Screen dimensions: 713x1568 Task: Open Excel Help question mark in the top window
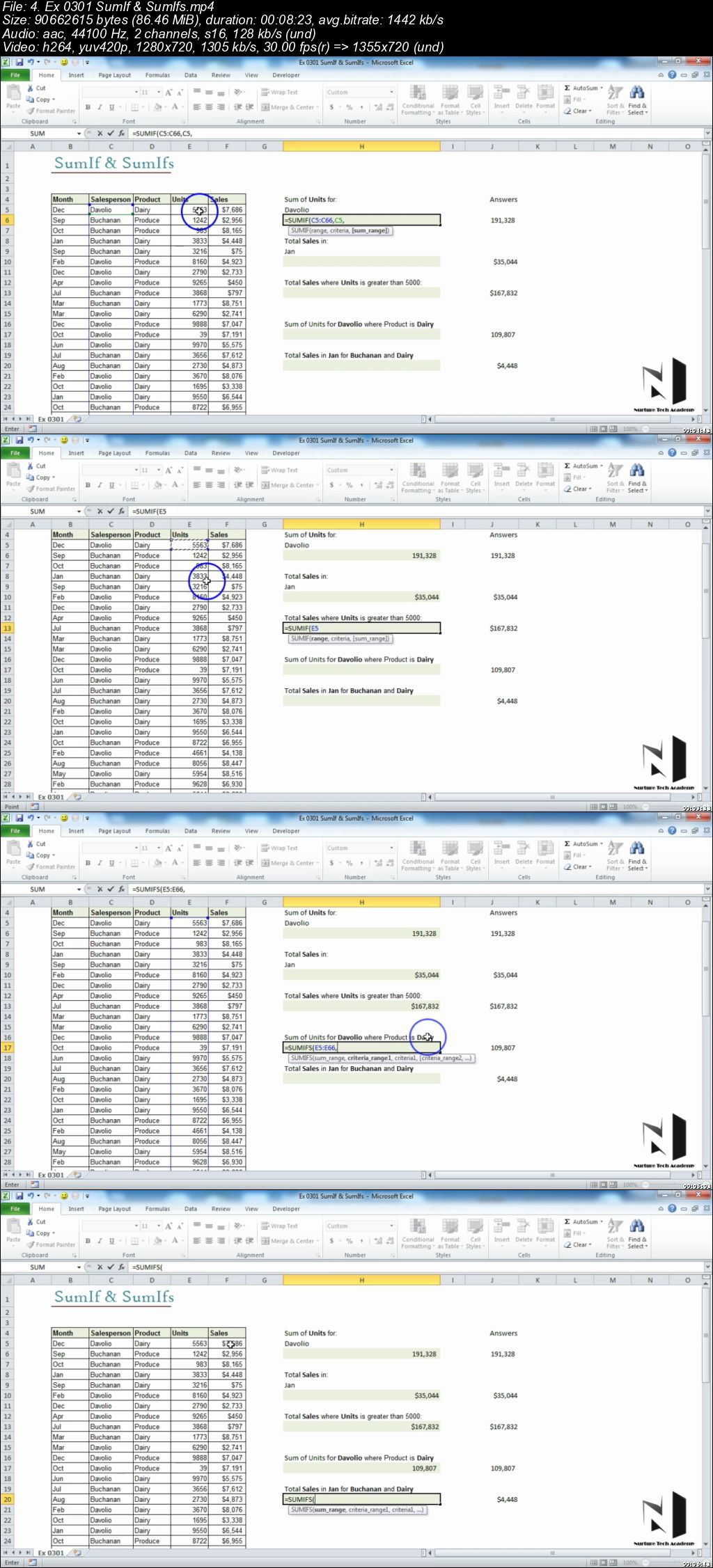pyautogui.click(x=672, y=75)
